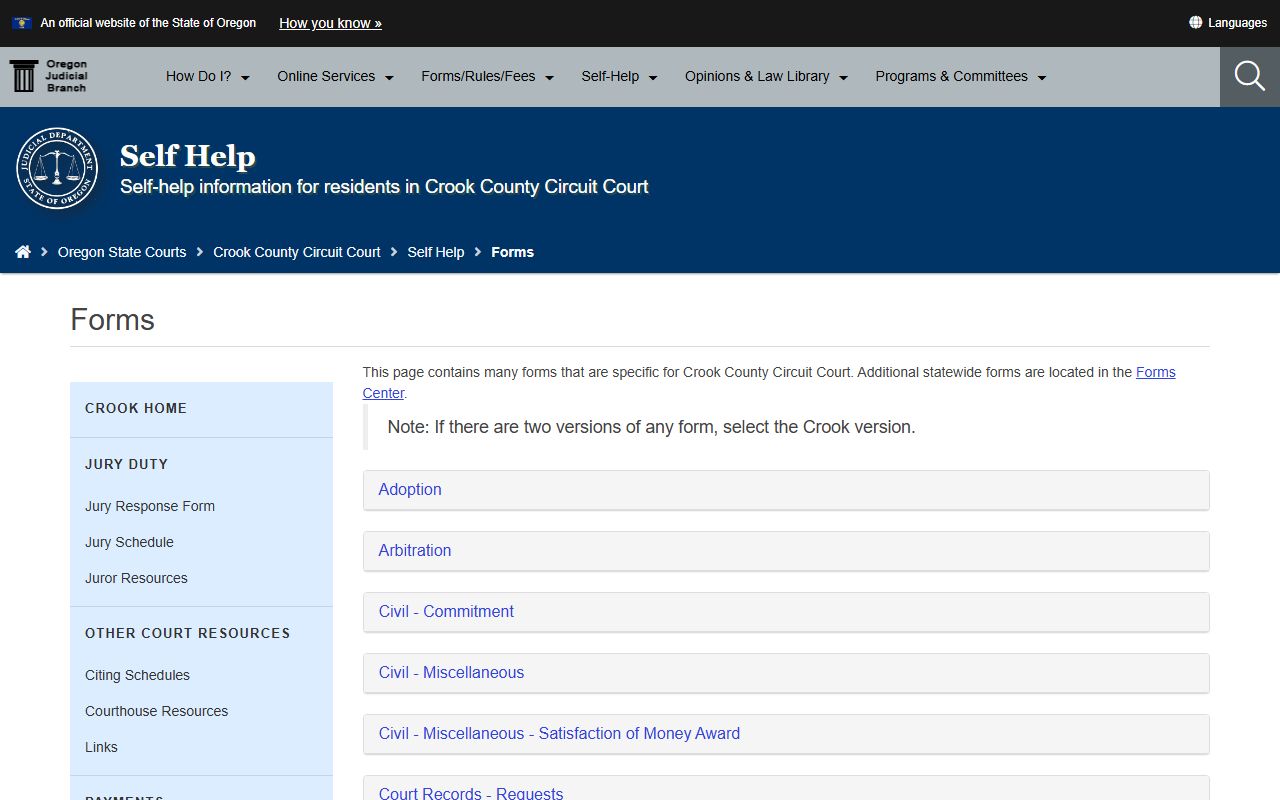This screenshot has width=1280, height=800.
Task: Open Links item in sidebar
Action: coord(101,747)
